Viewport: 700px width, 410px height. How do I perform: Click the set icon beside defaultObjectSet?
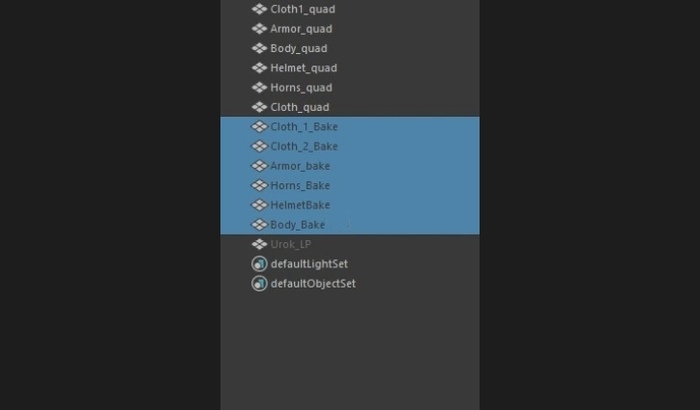(259, 284)
